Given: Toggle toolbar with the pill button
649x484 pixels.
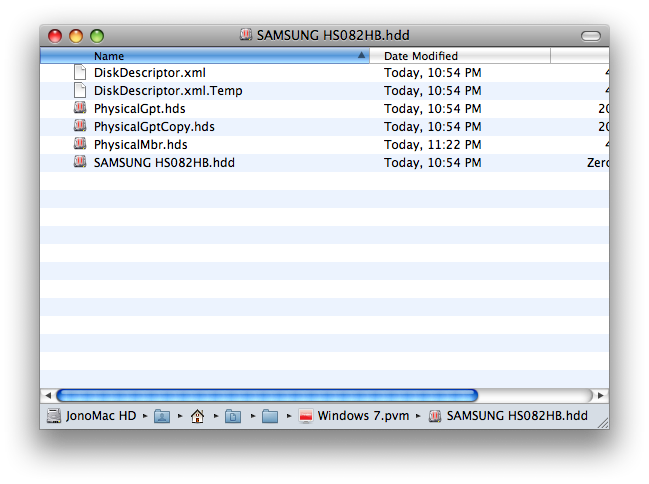Looking at the screenshot, I should click(591, 36).
